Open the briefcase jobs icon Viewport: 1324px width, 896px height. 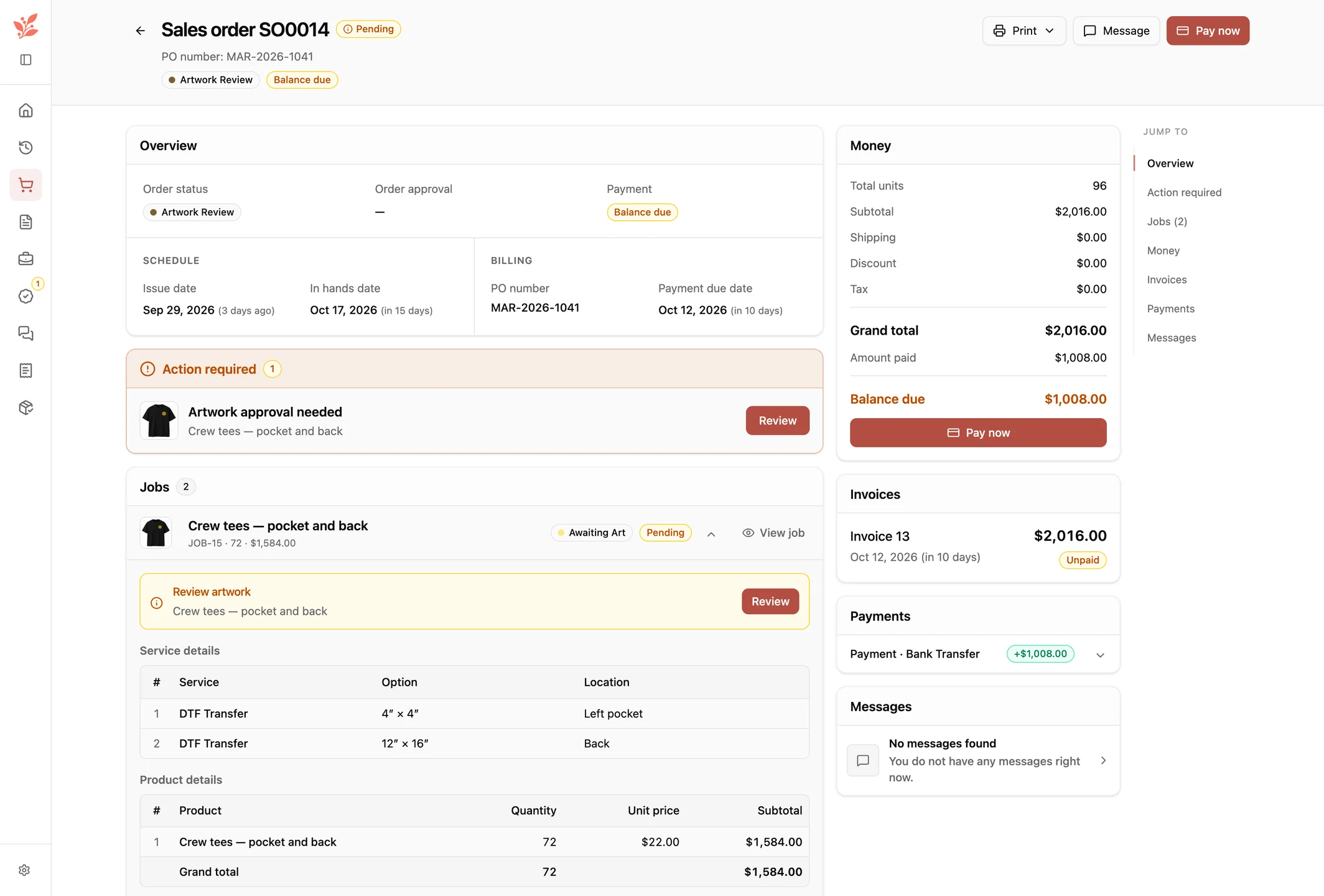[26, 259]
